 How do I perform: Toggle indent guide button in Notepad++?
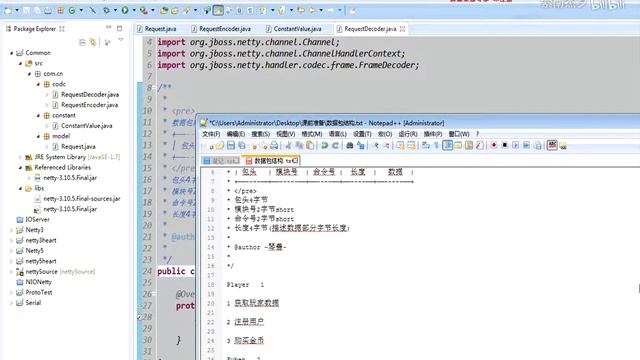[447, 145]
